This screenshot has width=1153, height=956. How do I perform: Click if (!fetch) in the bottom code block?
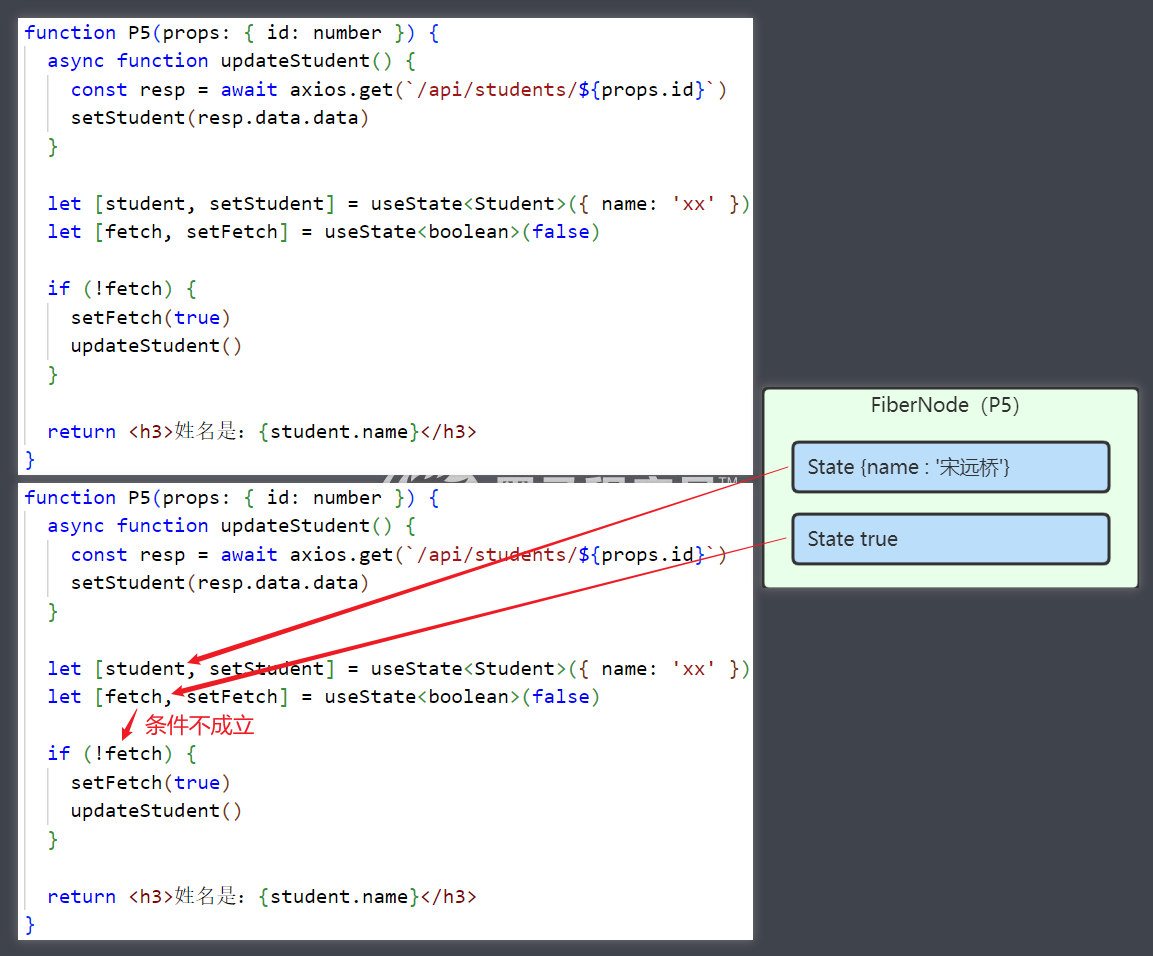(110, 753)
